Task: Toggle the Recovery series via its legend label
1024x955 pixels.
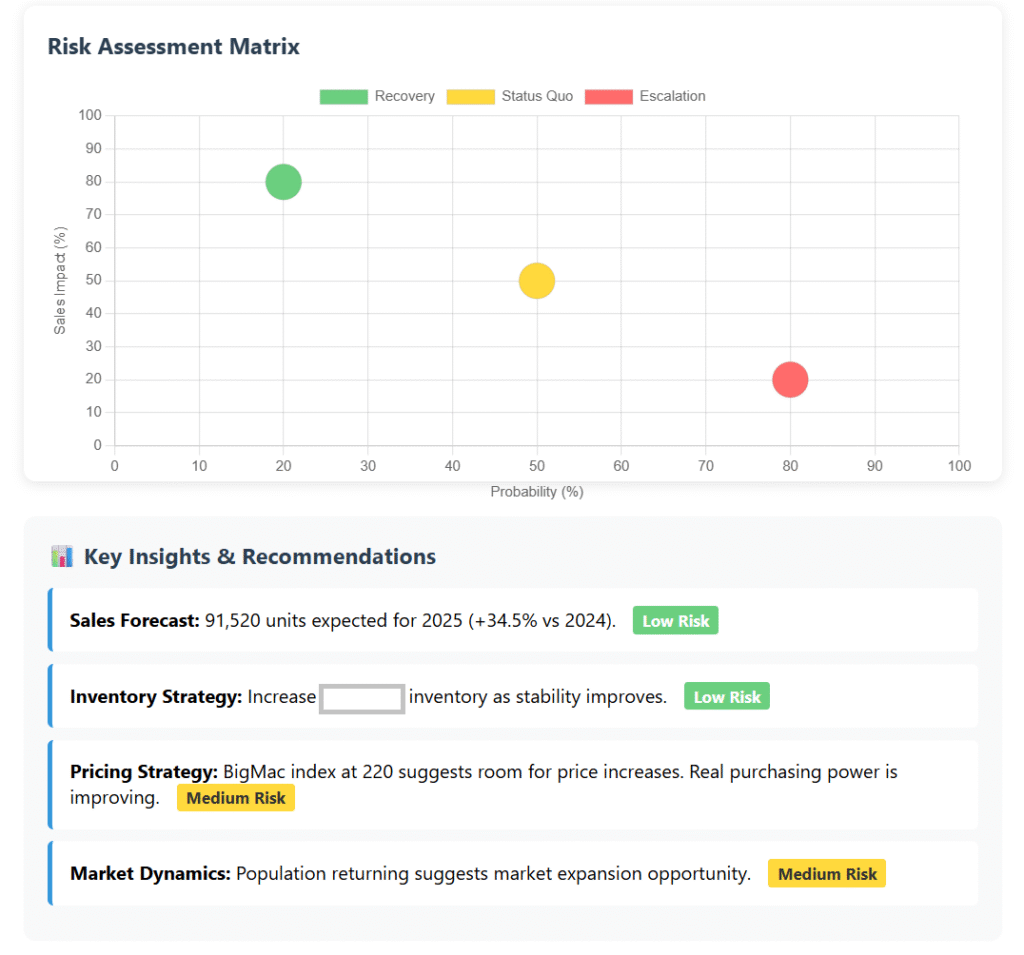Action: (404, 96)
